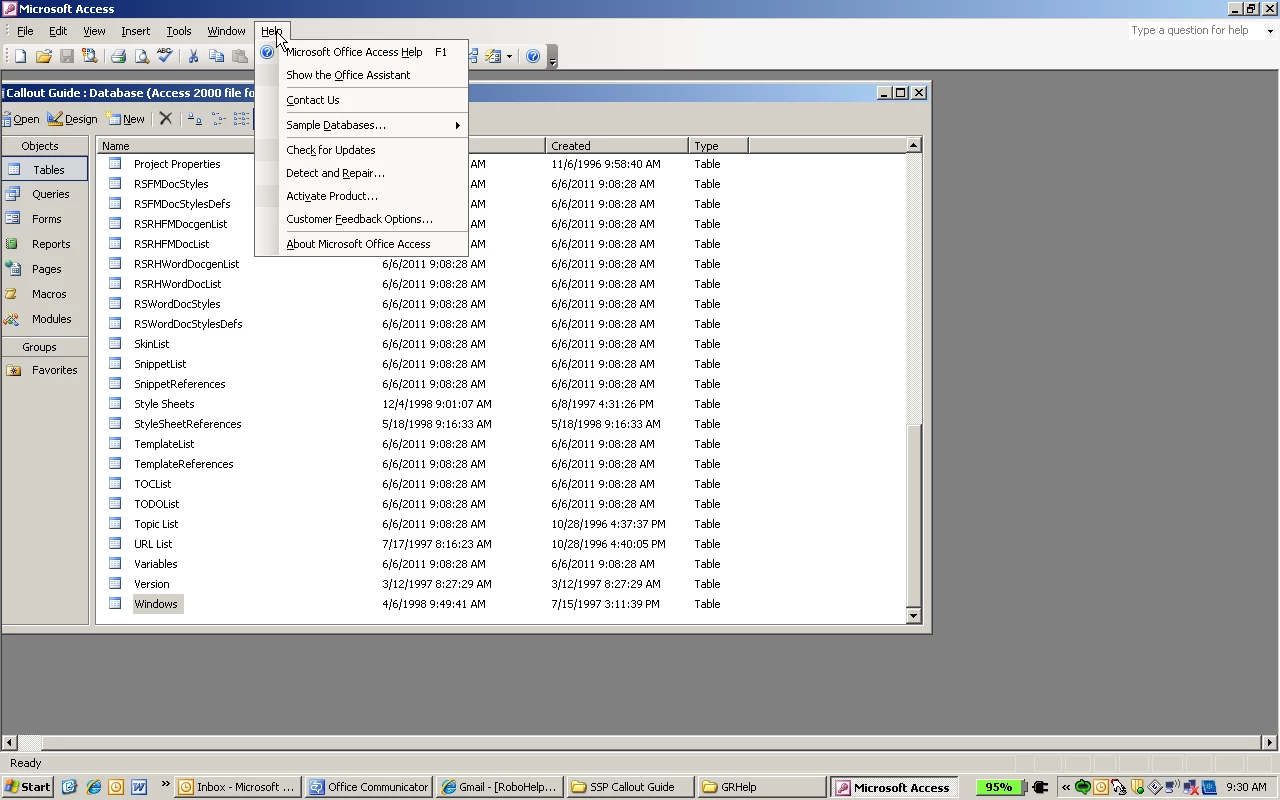Sort by the Type column header
1280x800 pixels.
click(718, 146)
